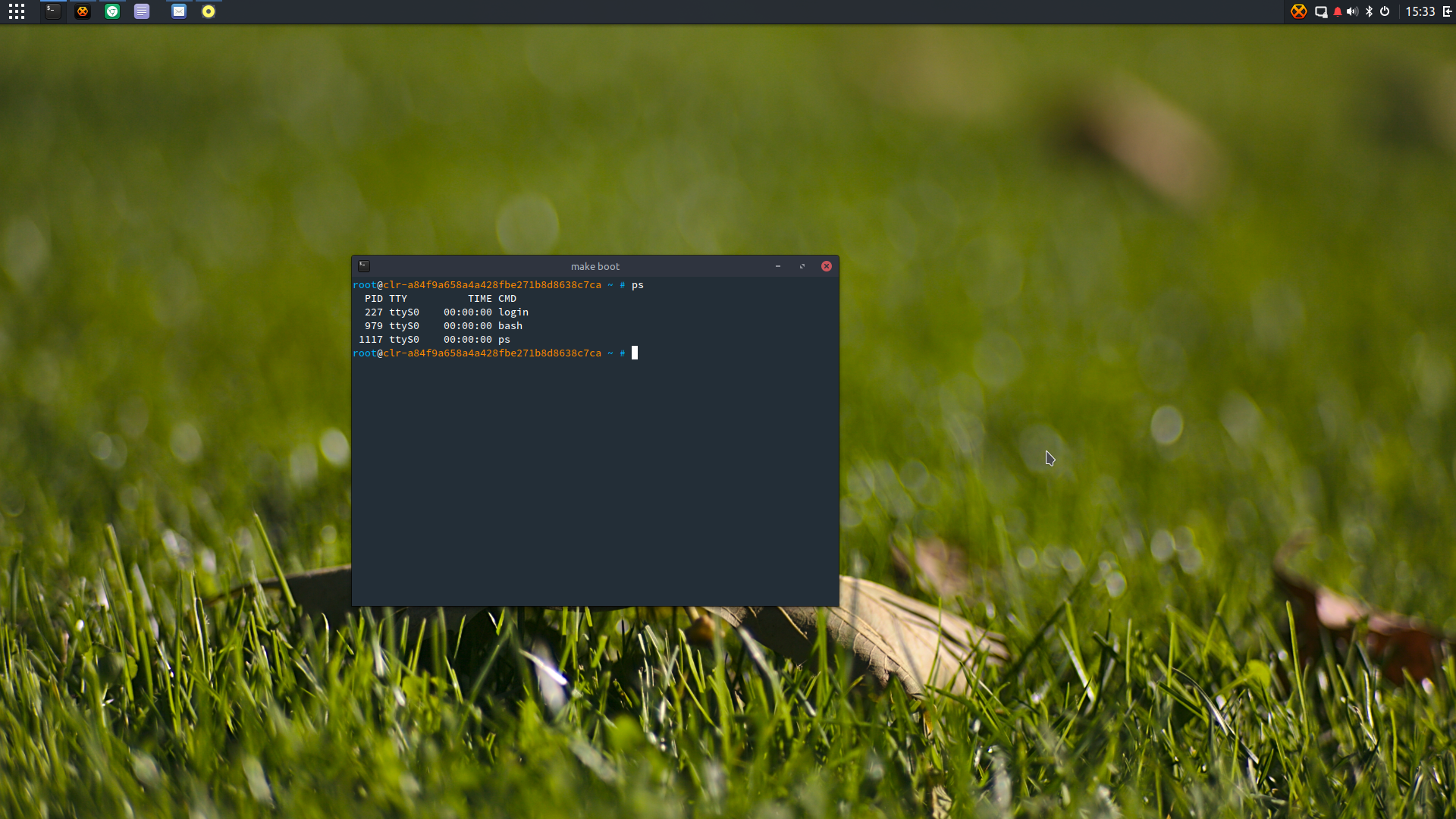Open Bluetooth settings from the tray
The width and height of the screenshot is (1456, 819).
pyautogui.click(x=1369, y=11)
